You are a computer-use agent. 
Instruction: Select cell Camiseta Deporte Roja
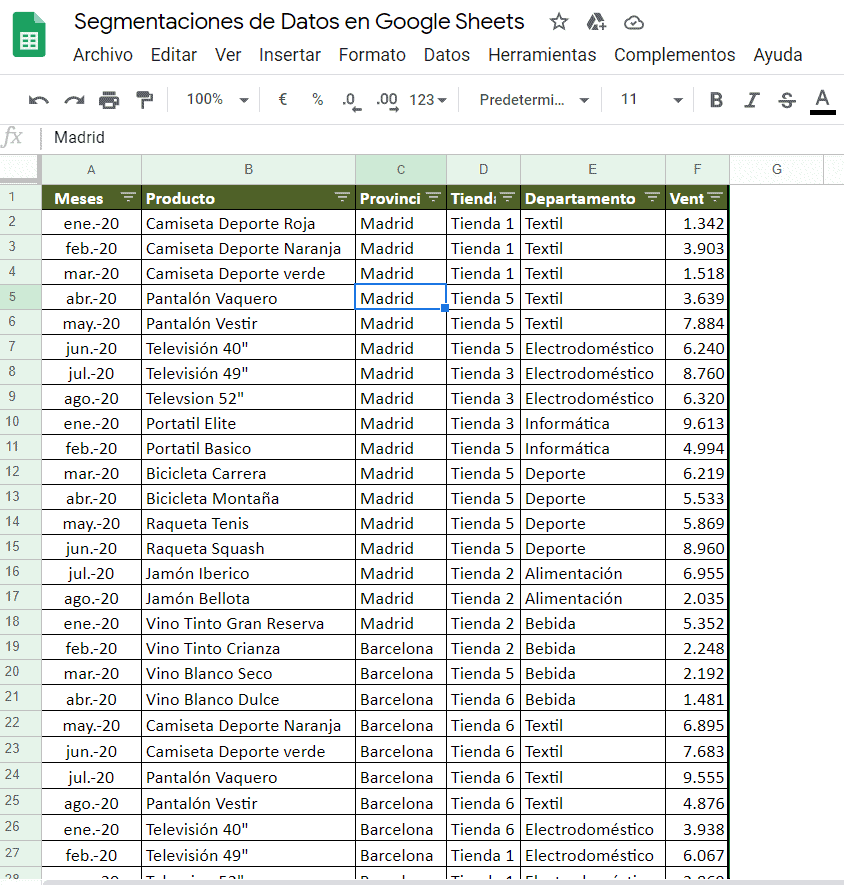coord(248,223)
